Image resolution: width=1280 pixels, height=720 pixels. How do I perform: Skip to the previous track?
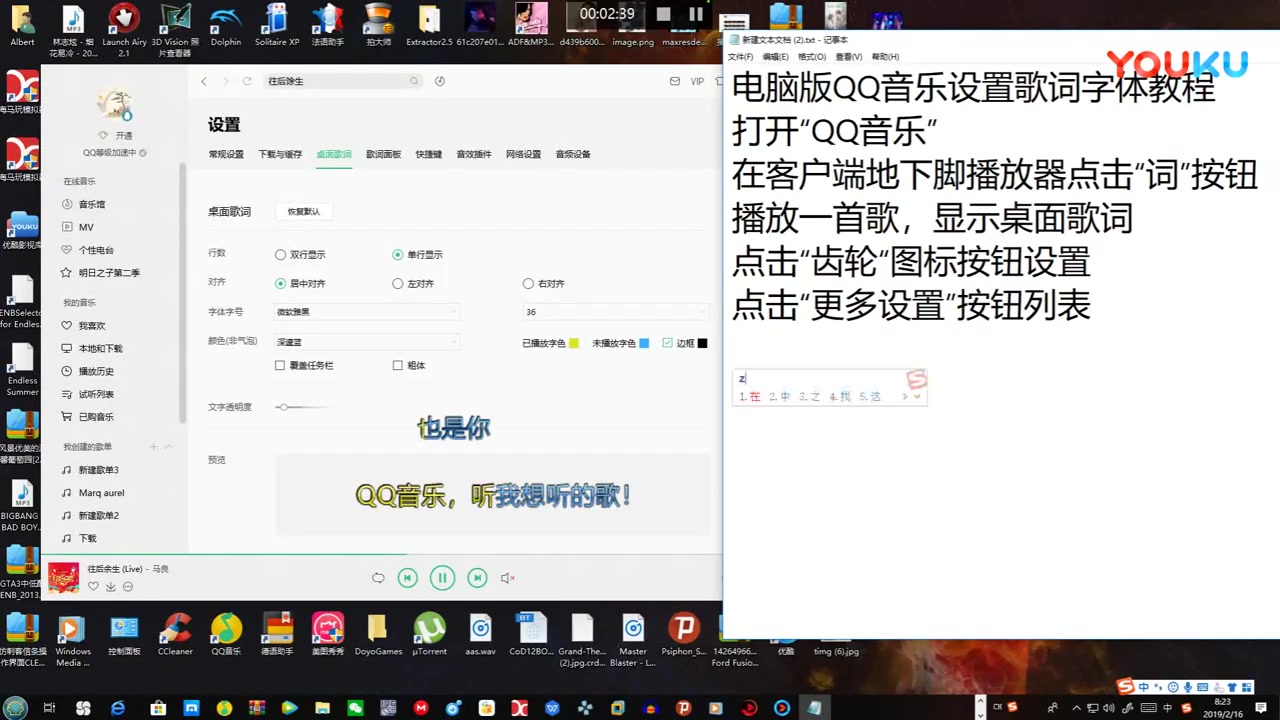click(407, 578)
